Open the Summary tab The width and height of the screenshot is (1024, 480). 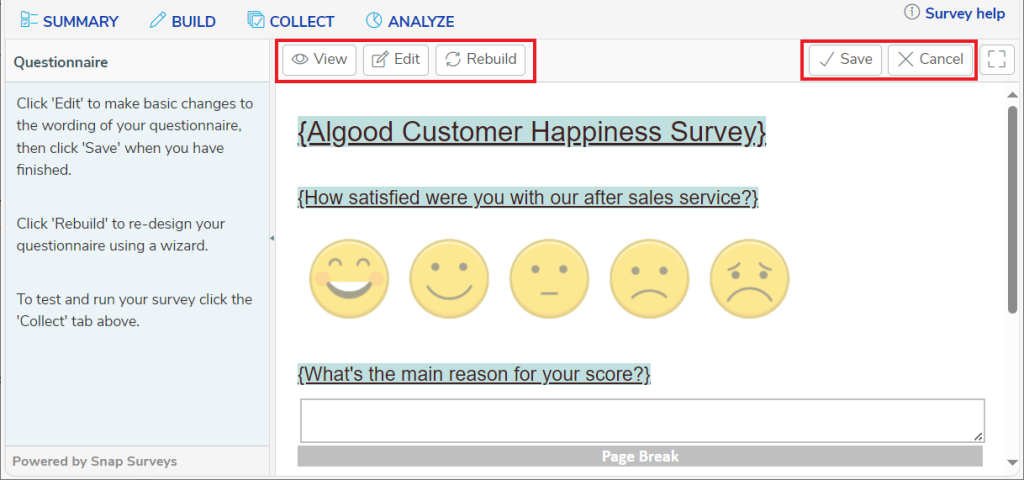69,21
